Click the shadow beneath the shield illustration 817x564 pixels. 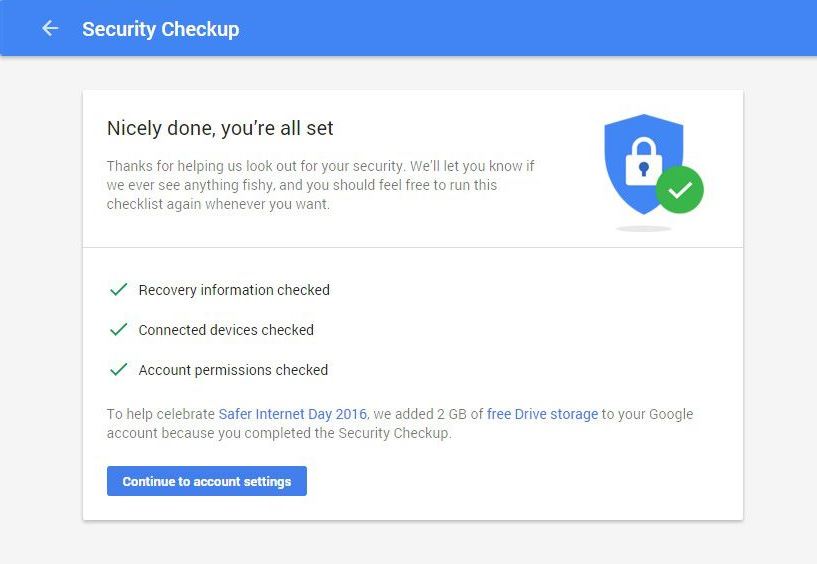tap(643, 229)
